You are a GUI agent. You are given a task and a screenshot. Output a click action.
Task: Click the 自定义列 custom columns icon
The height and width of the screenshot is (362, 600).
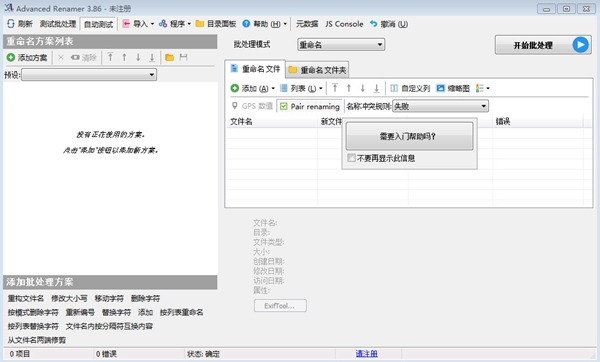tap(394, 88)
